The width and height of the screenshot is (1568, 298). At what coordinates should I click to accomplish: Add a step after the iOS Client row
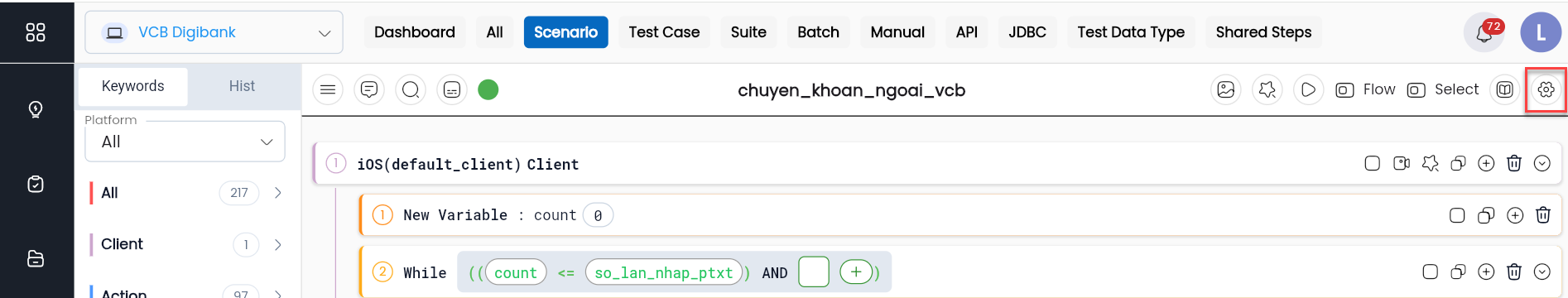[x=1486, y=163]
